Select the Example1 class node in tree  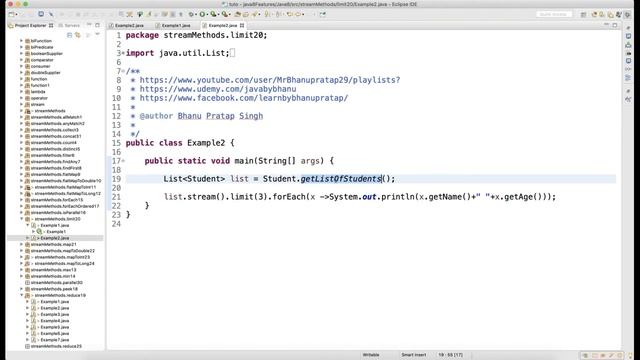click(56, 232)
